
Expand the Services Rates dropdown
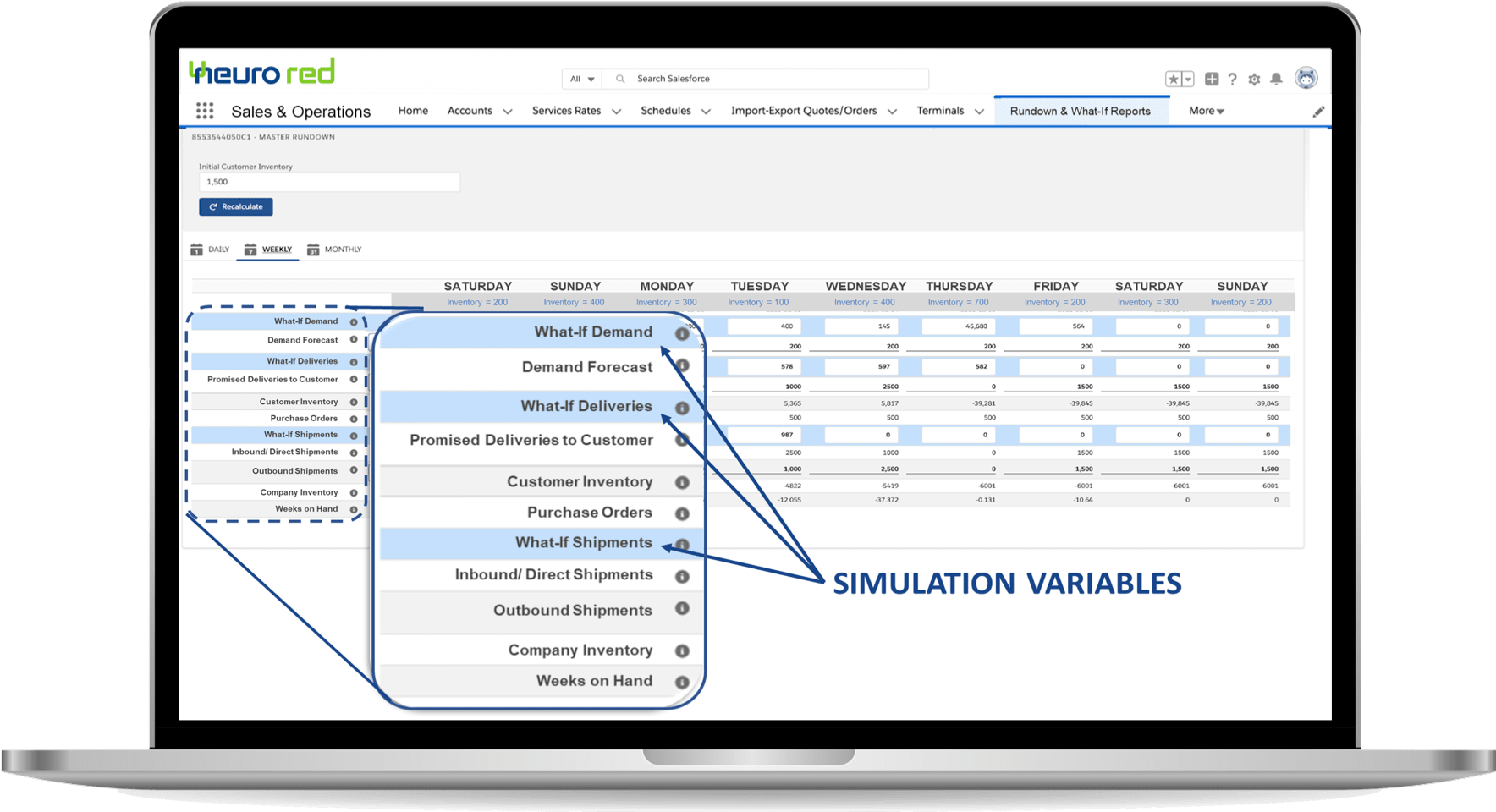click(x=616, y=111)
